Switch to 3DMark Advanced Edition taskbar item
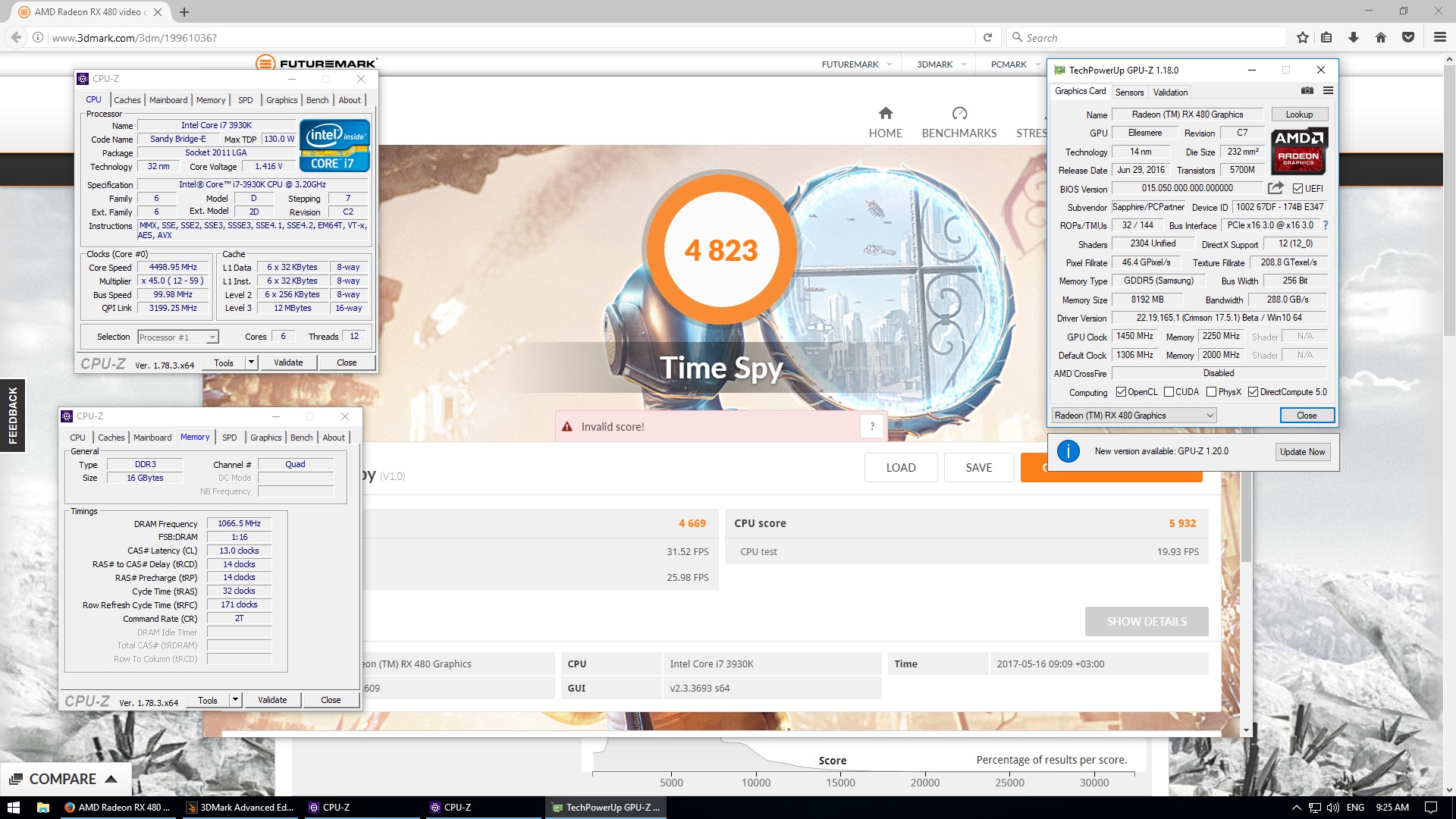1456x819 pixels. coord(240,808)
